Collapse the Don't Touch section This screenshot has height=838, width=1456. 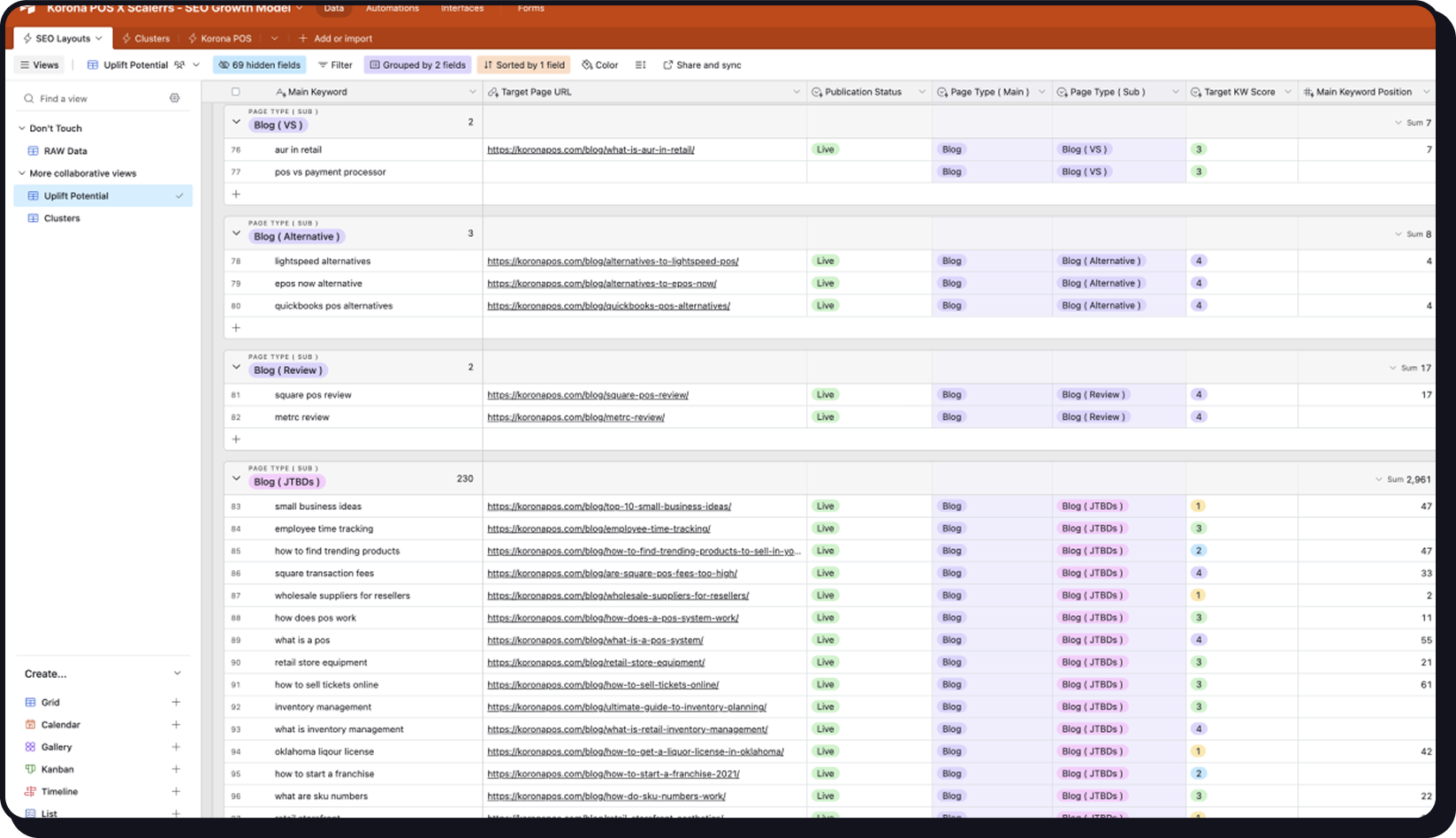(22, 128)
